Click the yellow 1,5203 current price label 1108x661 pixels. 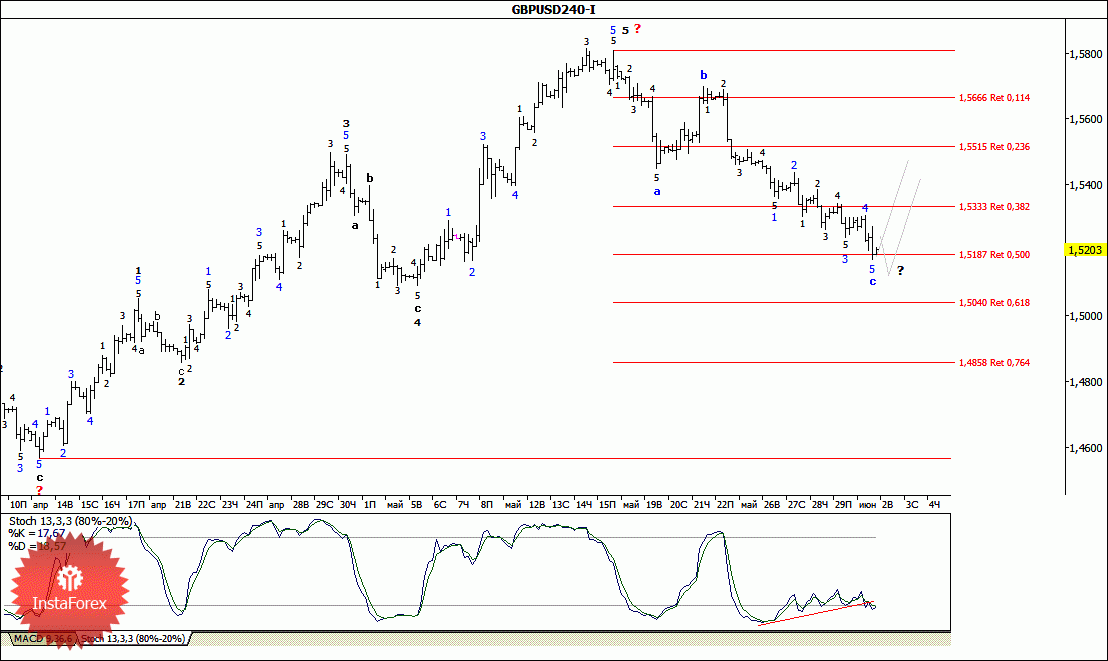1085,250
